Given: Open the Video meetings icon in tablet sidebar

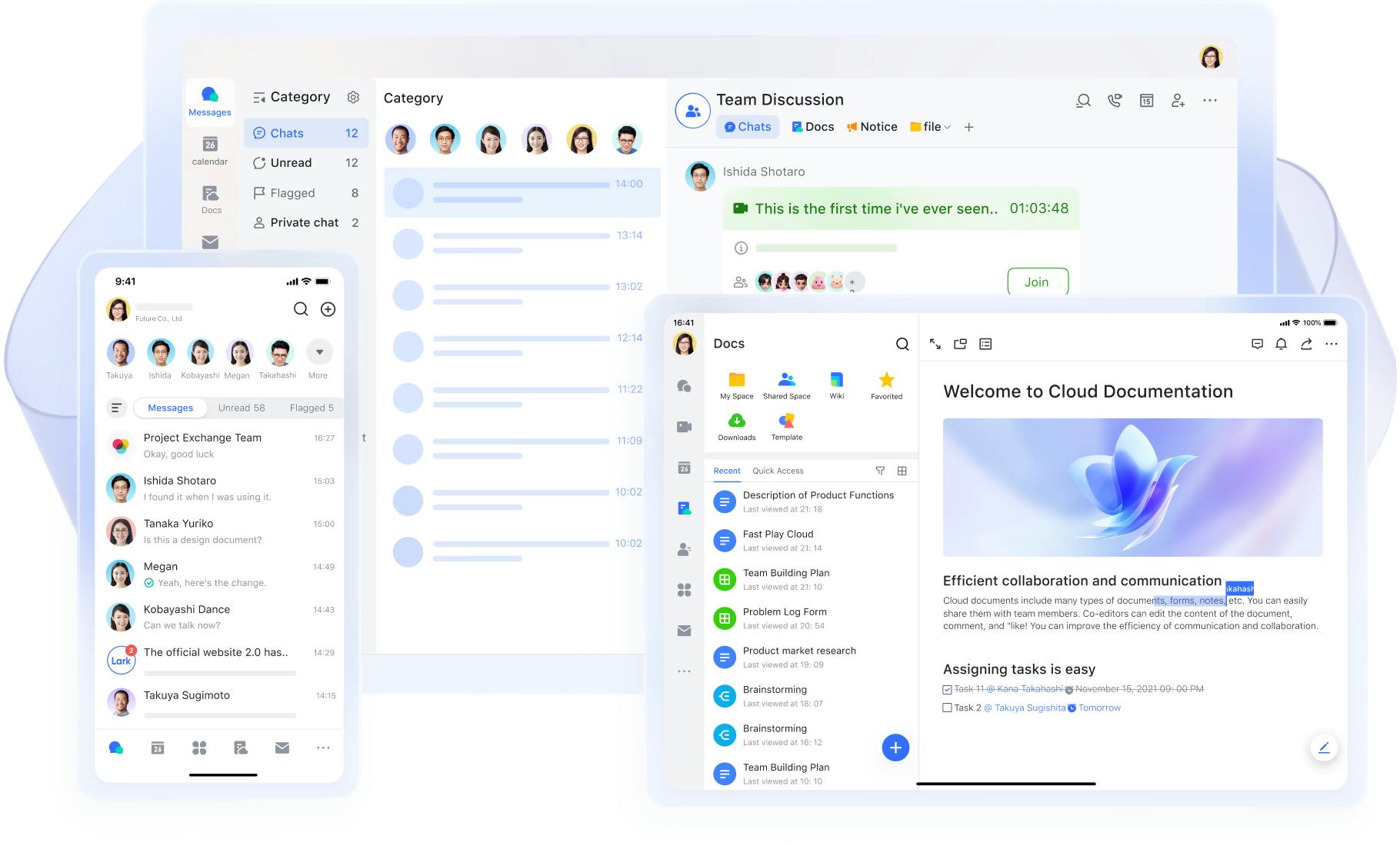Looking at the screenshot, I should (x=683, y=427).
